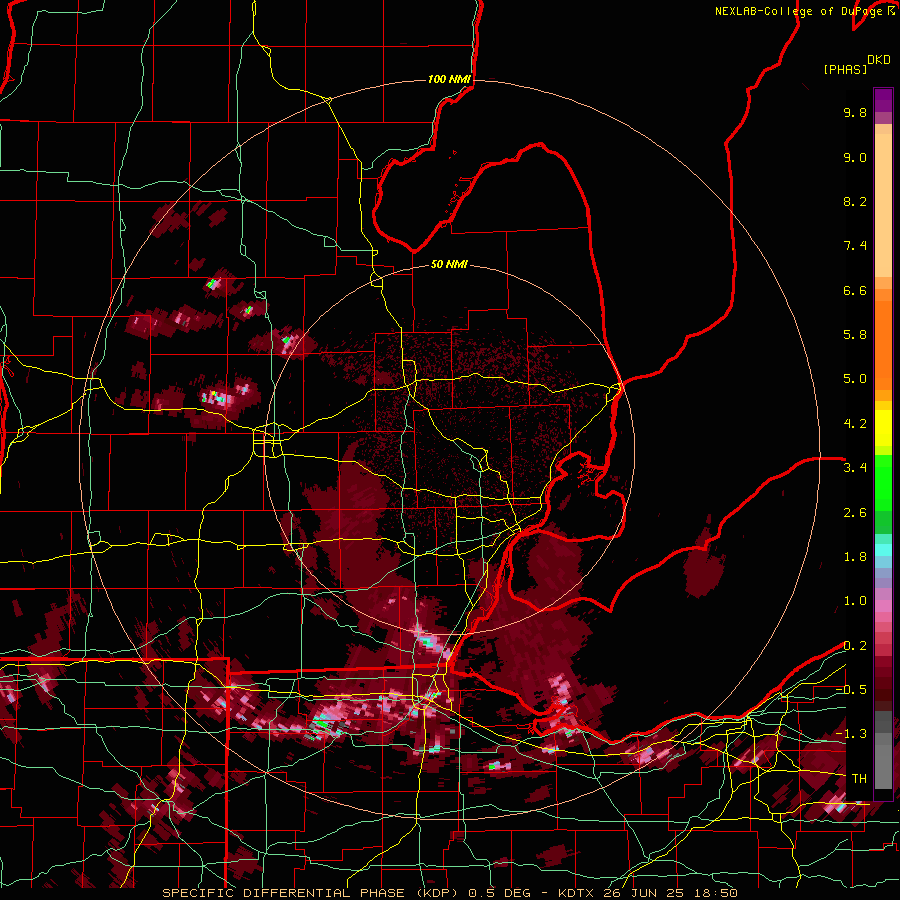Click the 1.8 scale value
This screenshot has width=900, height=900.
[855, 557]
